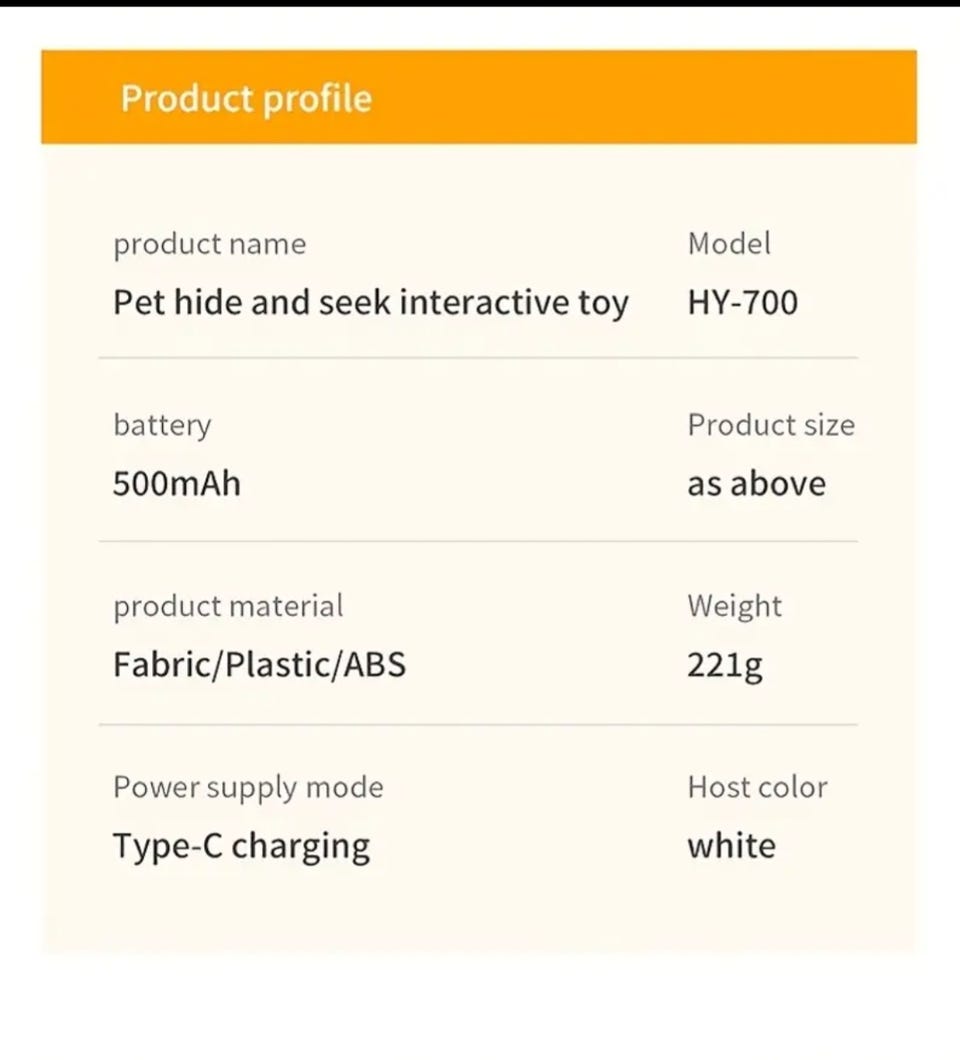Click the "Product size" label
This screenshot has height=1060, width=960.
pos(771,425)
